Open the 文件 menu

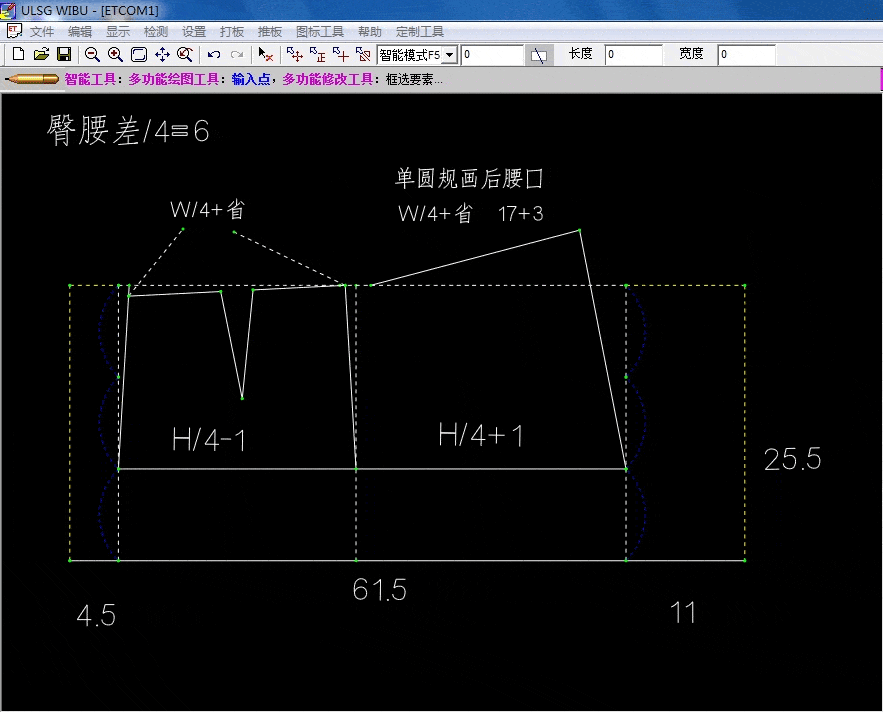41,32
